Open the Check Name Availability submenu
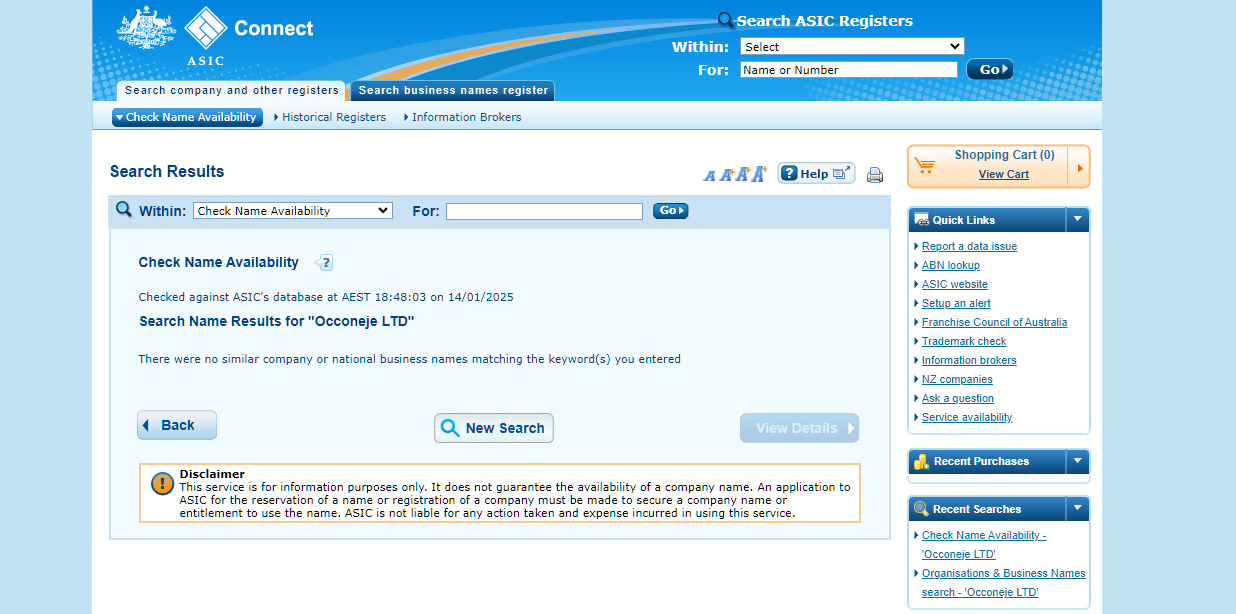This screenshot has height=614, width=1236. click(187, 117)
